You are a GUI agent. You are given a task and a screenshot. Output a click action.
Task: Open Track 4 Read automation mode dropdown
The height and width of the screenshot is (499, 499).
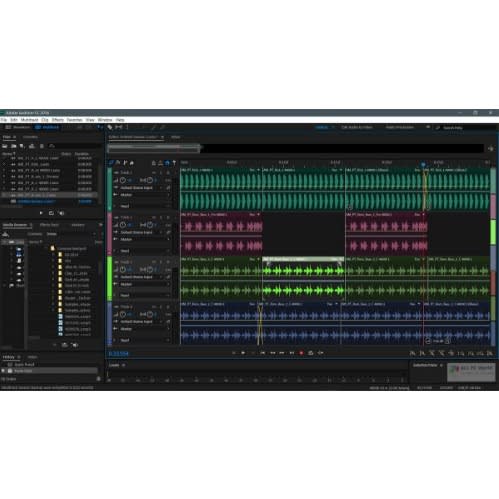[145, 340]
